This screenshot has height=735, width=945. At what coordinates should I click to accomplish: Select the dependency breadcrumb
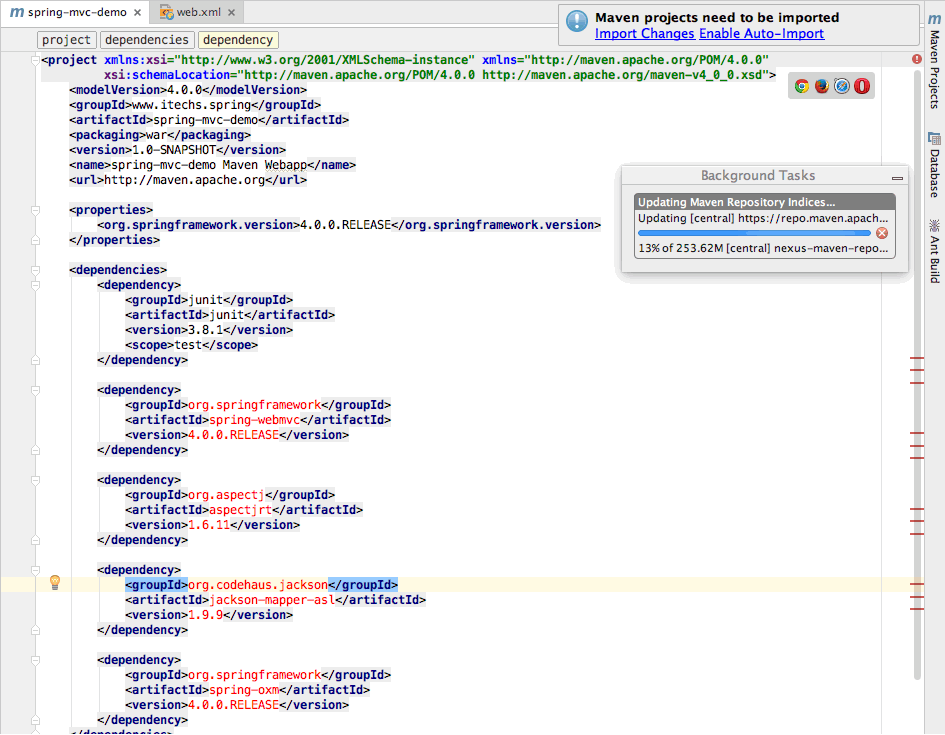(x=238, y=40)
